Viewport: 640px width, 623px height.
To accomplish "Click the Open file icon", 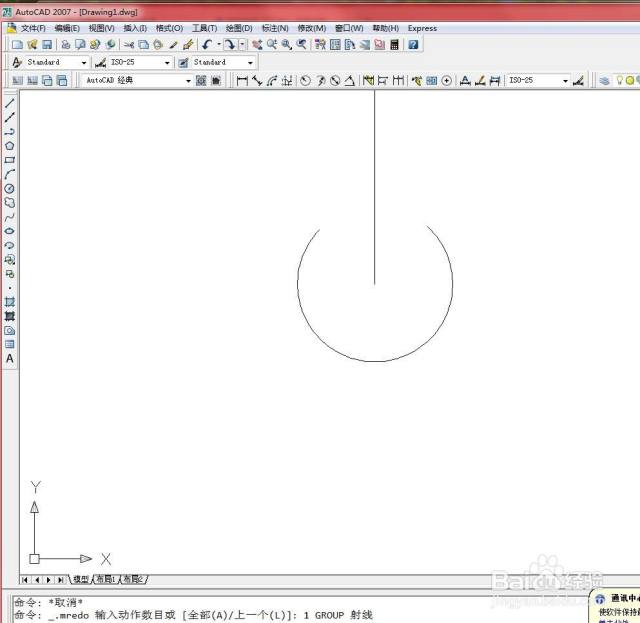I will click(32, 44).
